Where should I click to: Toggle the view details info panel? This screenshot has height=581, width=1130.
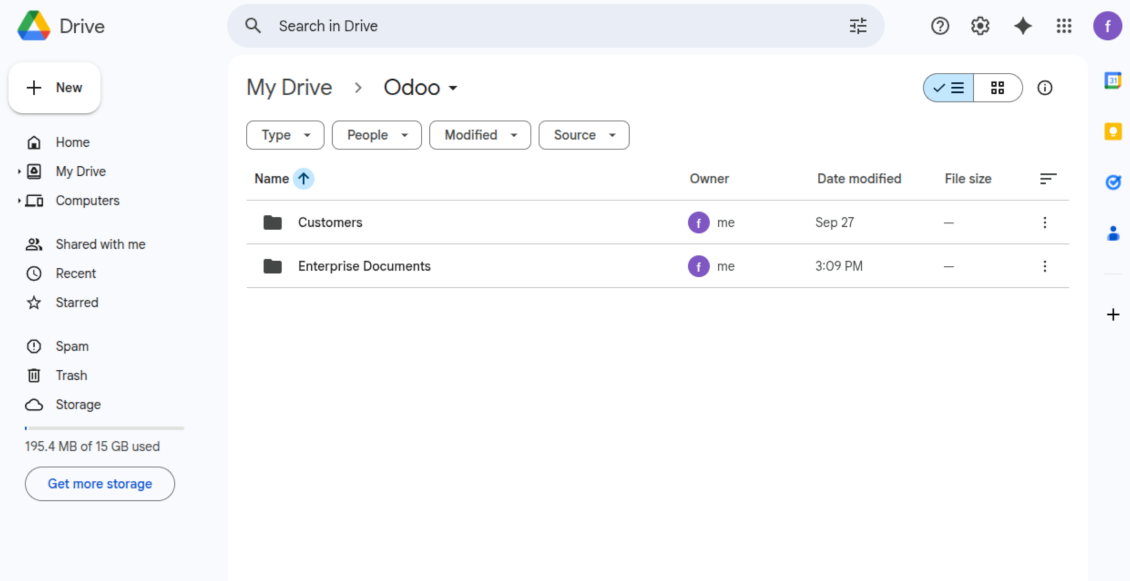point(1045,88)
